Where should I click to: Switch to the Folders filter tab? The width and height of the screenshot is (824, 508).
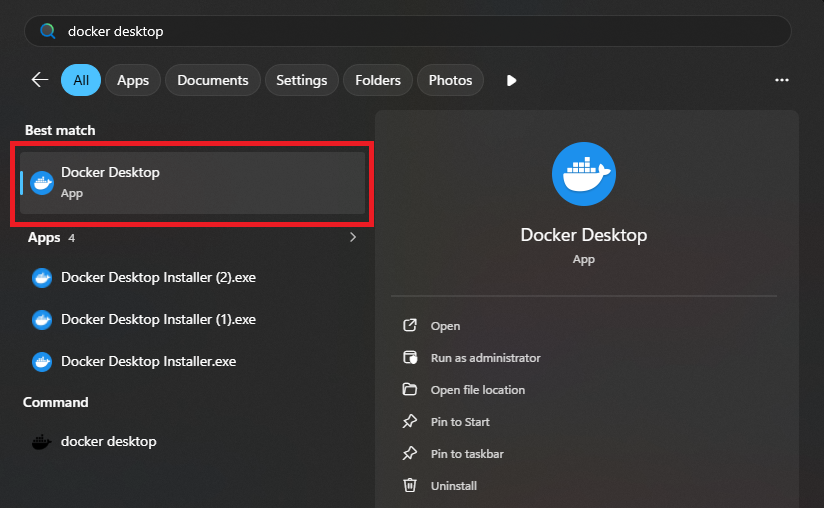[378, 80]
